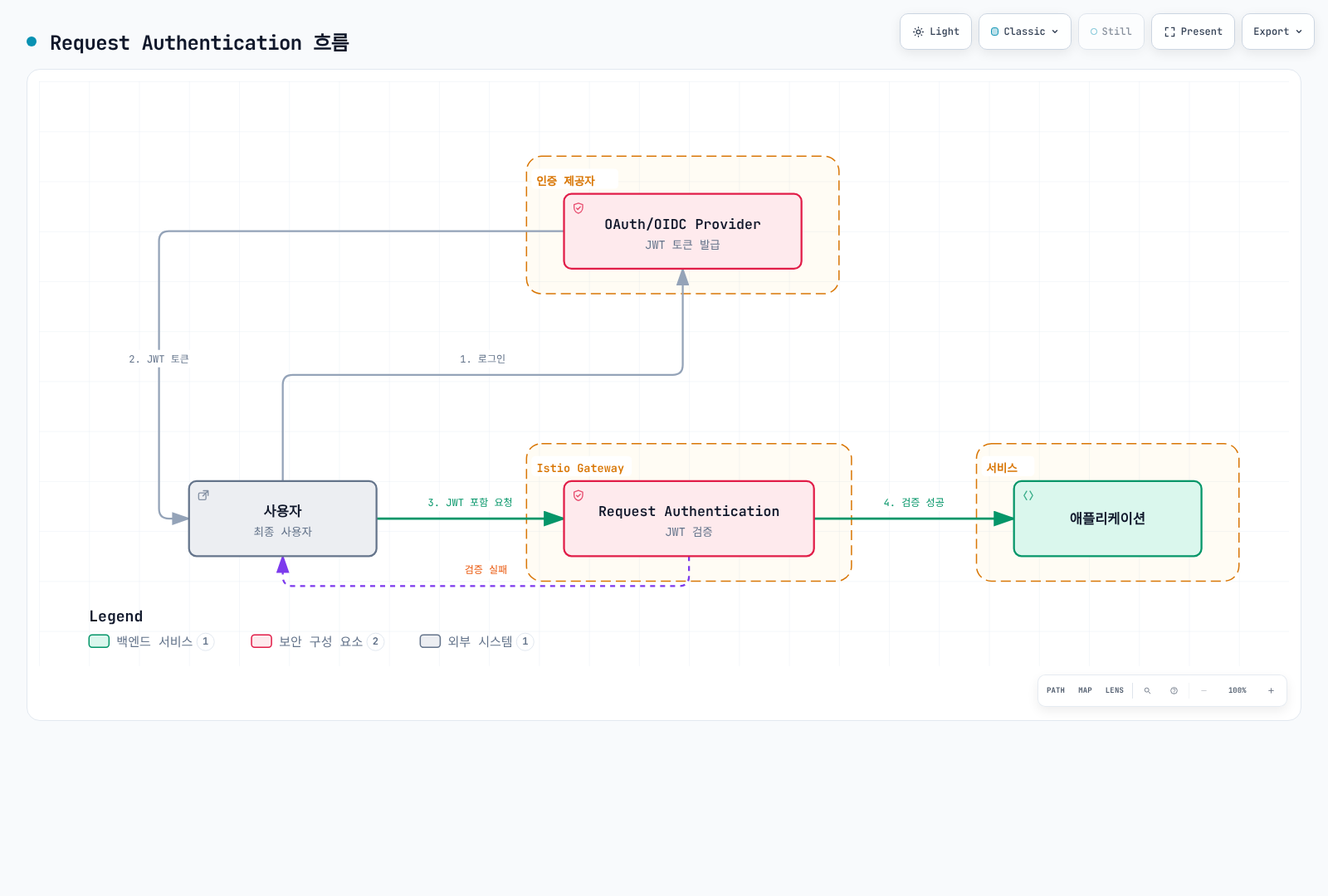Click the '2. JWT 토큰' edge label
Screen dimensions: 1328x896
coord(159,359)
